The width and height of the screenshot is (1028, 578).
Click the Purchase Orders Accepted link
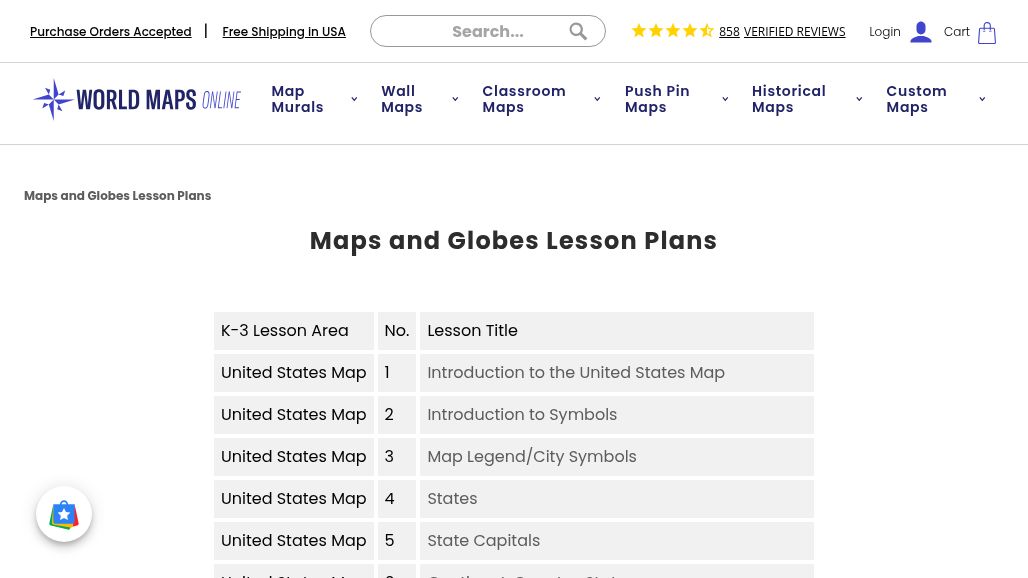coord(110,32)
